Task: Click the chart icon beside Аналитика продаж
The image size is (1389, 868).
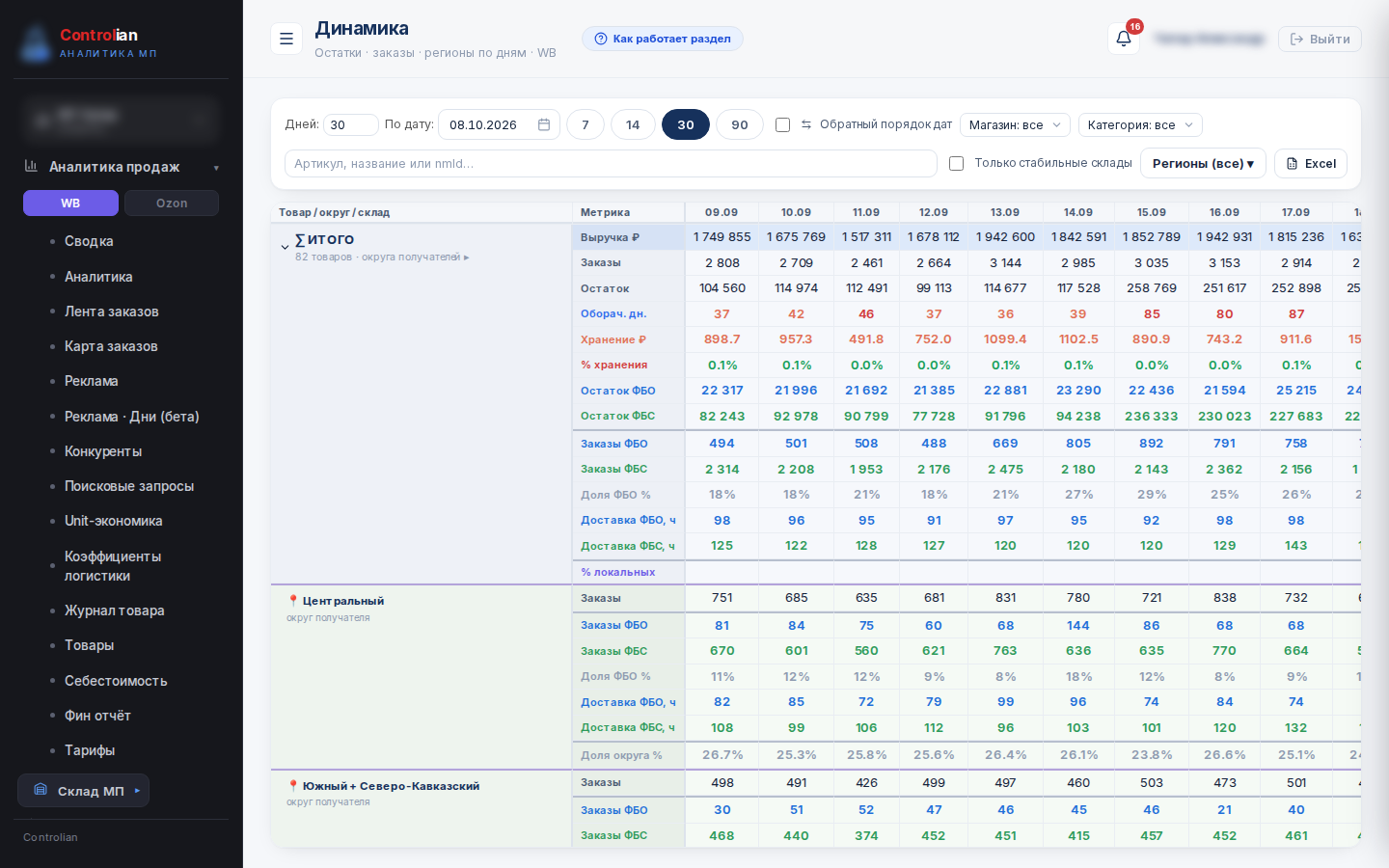Action: [x=31, y=166]
